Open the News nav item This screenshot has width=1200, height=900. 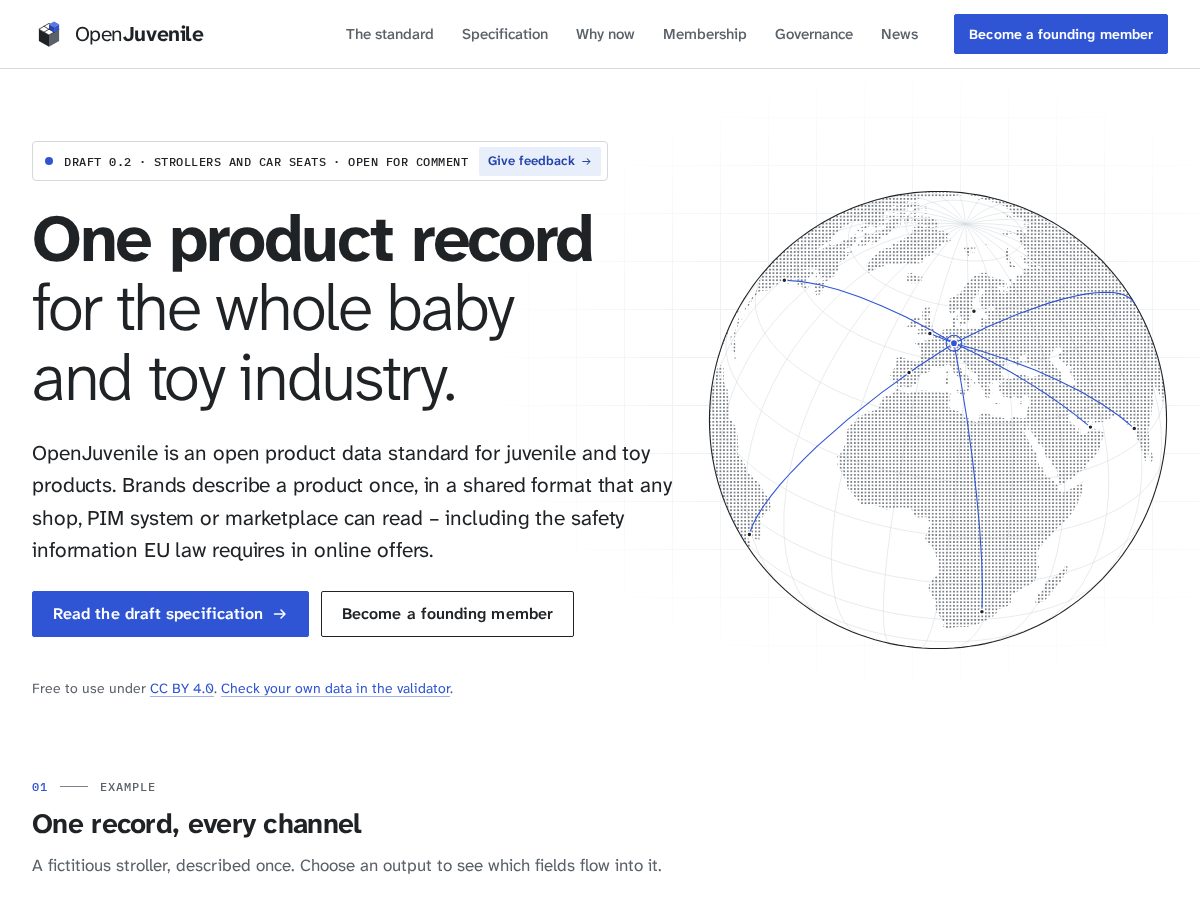tap(899, 34)
